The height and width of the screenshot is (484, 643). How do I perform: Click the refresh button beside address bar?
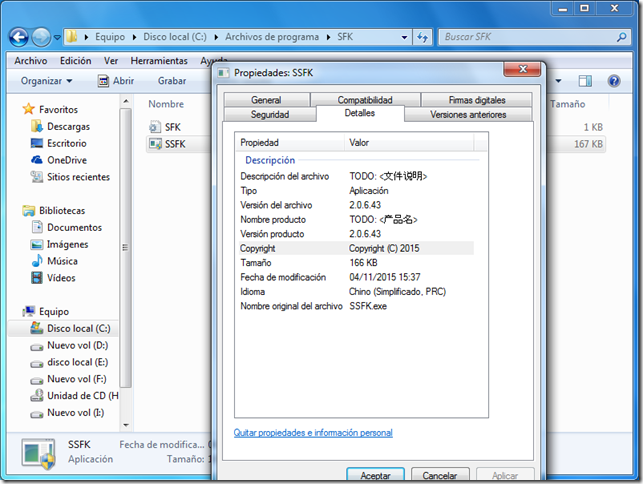pos(423,37)
